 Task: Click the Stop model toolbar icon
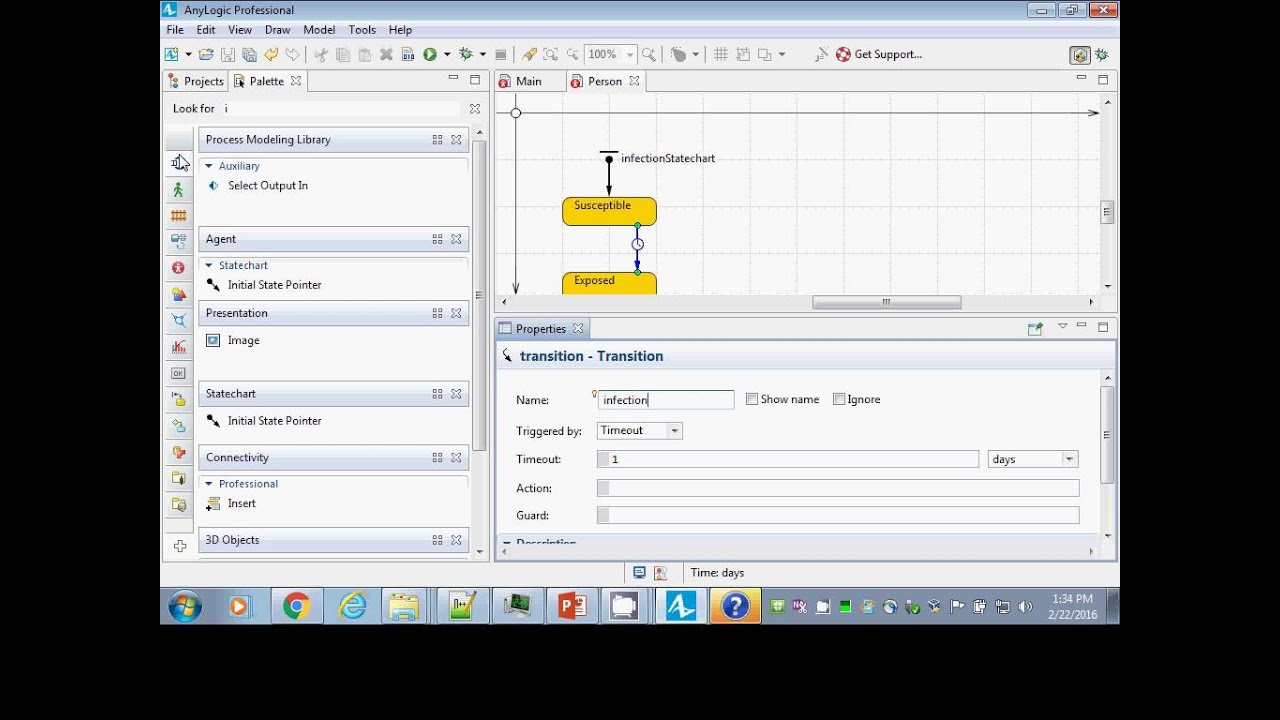501,54
